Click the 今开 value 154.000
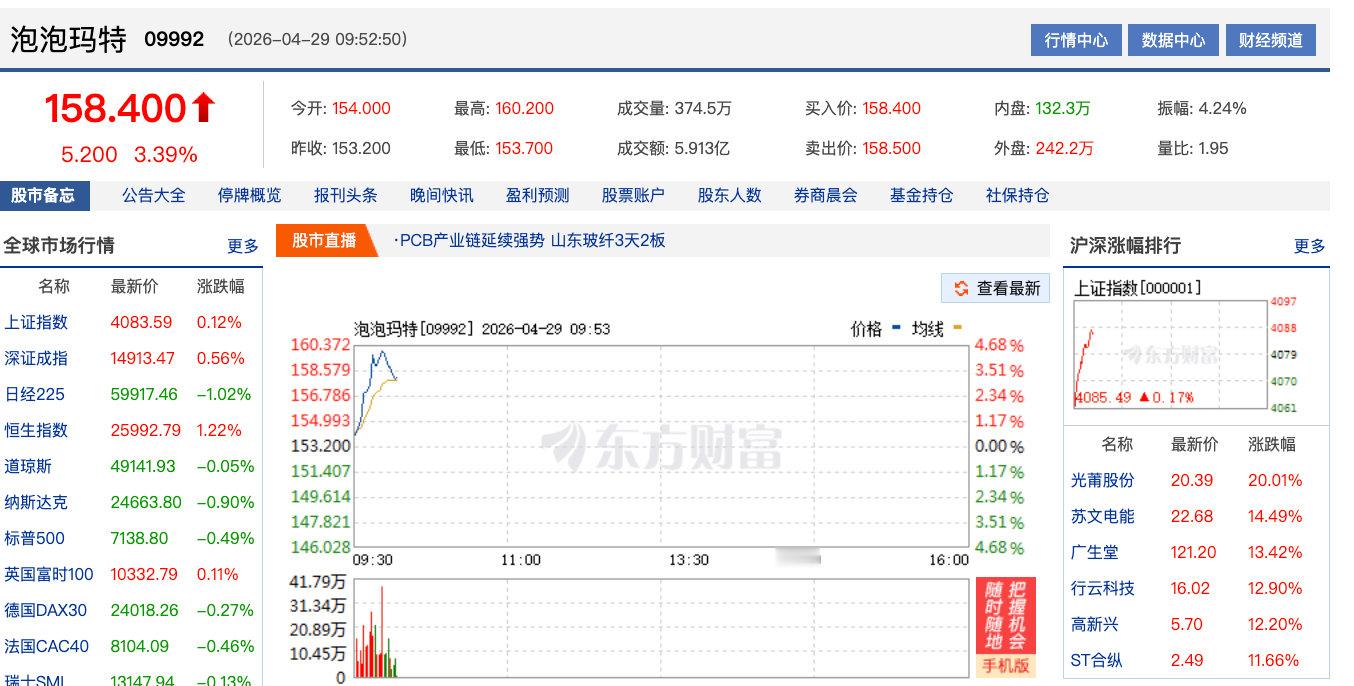Image resolution: width=1354 pixels, height=686 pixels. click(361, 108)
